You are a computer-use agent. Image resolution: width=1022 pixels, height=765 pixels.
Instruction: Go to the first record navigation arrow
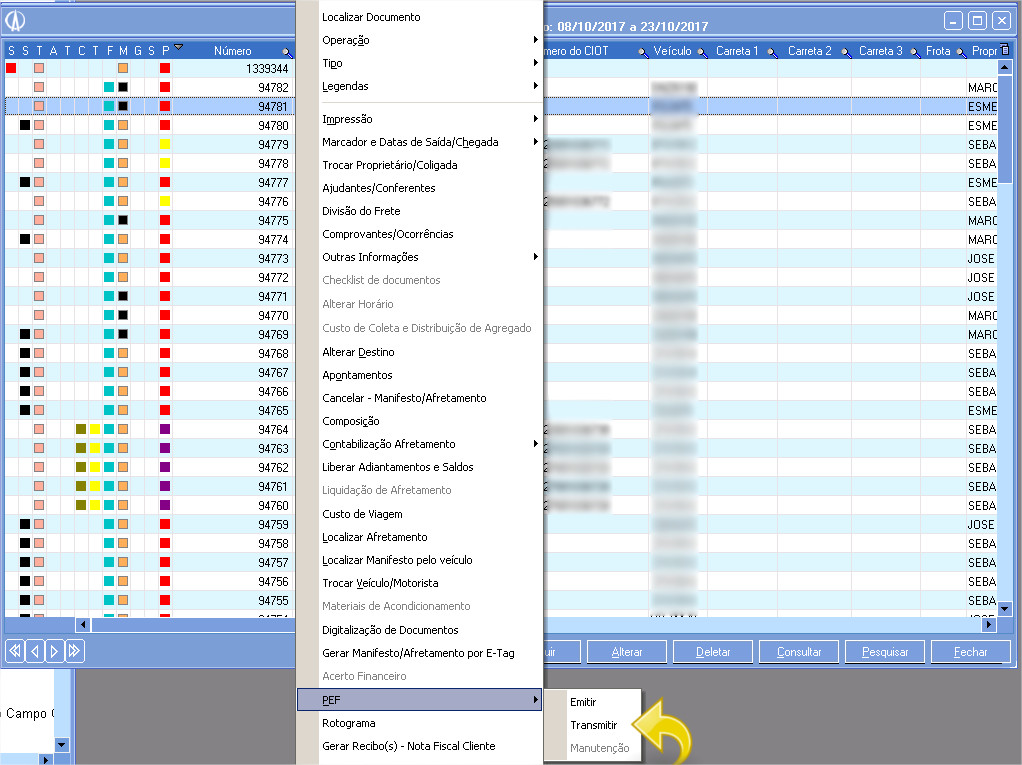(x=15, y=651)
